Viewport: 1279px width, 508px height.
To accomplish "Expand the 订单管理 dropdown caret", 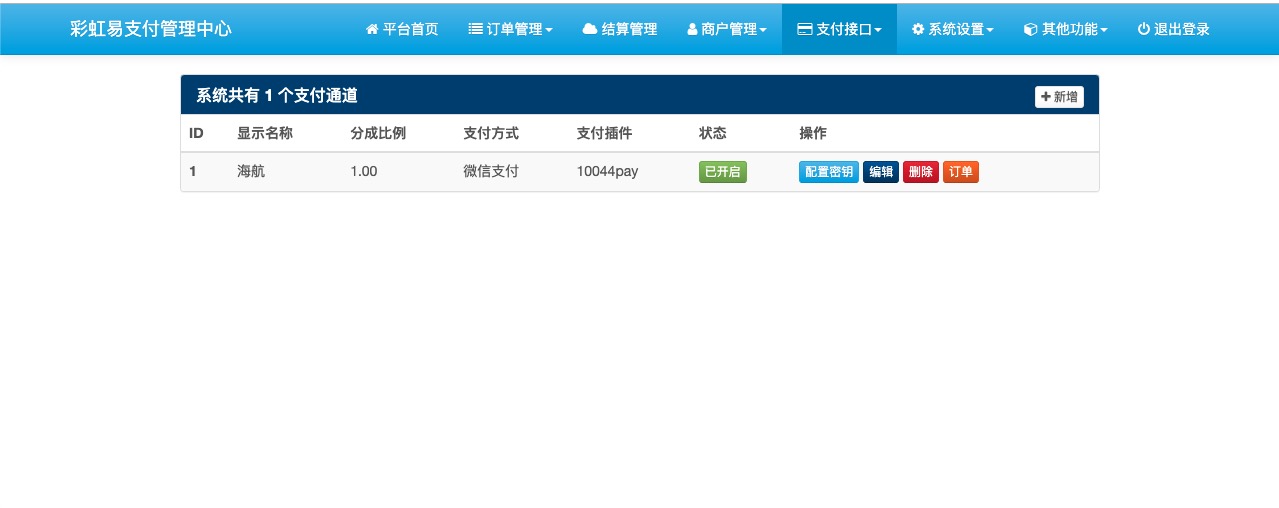I will [x=549, y=31].
